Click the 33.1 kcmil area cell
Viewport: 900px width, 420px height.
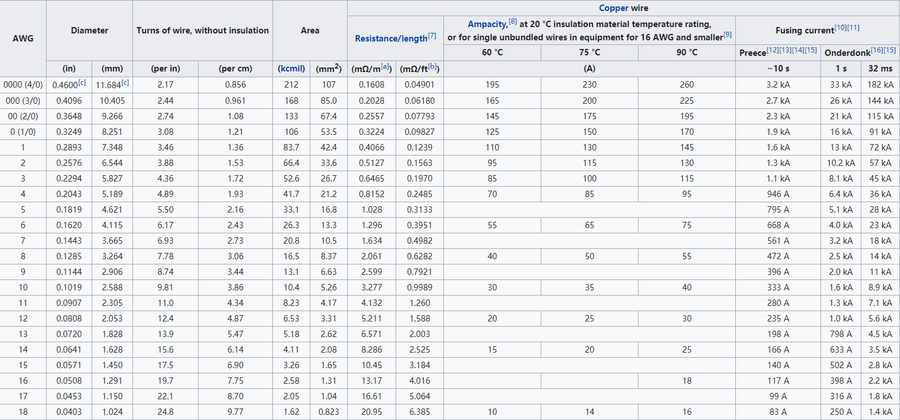click(x=291, y=209)
